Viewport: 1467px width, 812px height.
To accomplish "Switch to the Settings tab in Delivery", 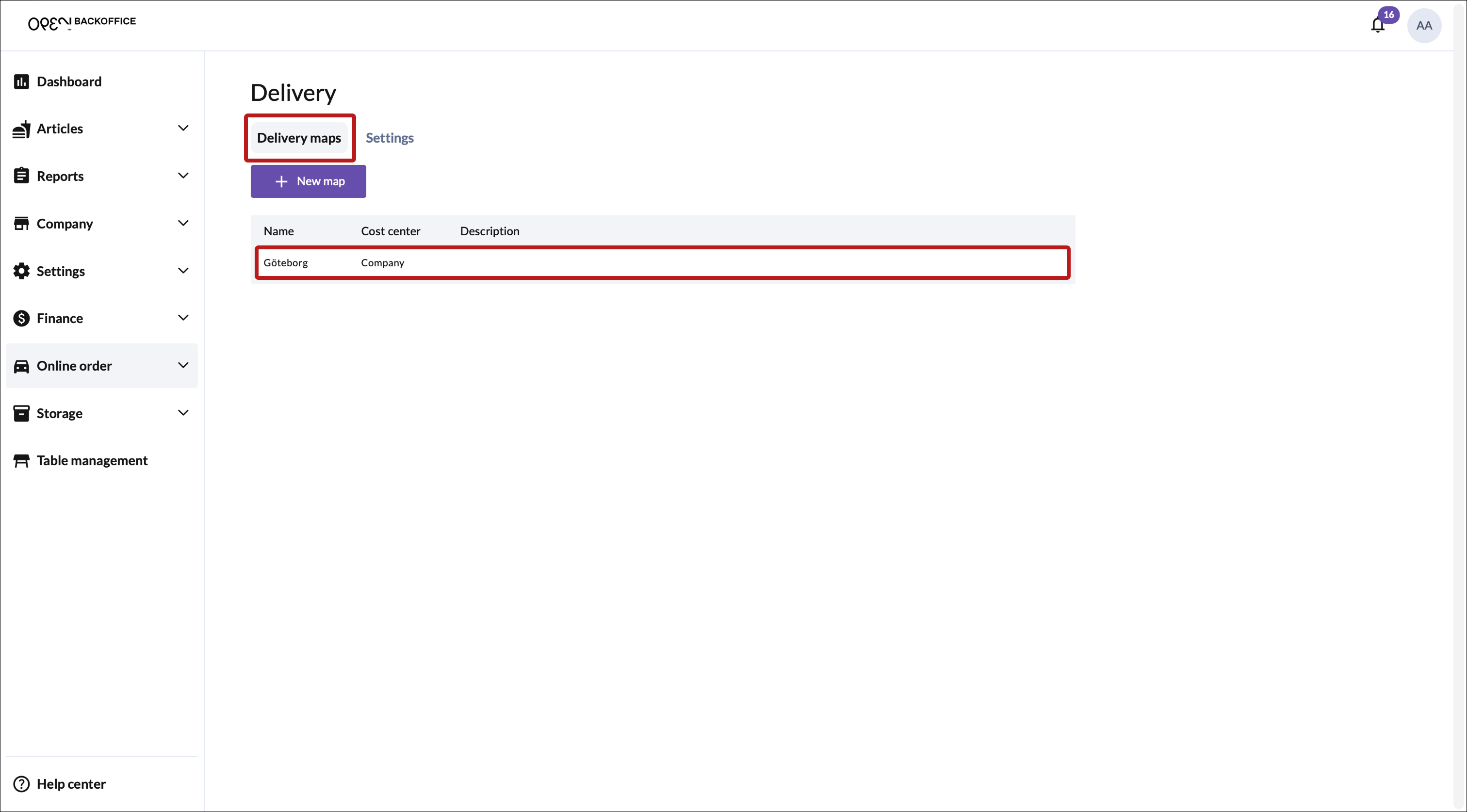I will pyautogui.click(x=390, y=138).
